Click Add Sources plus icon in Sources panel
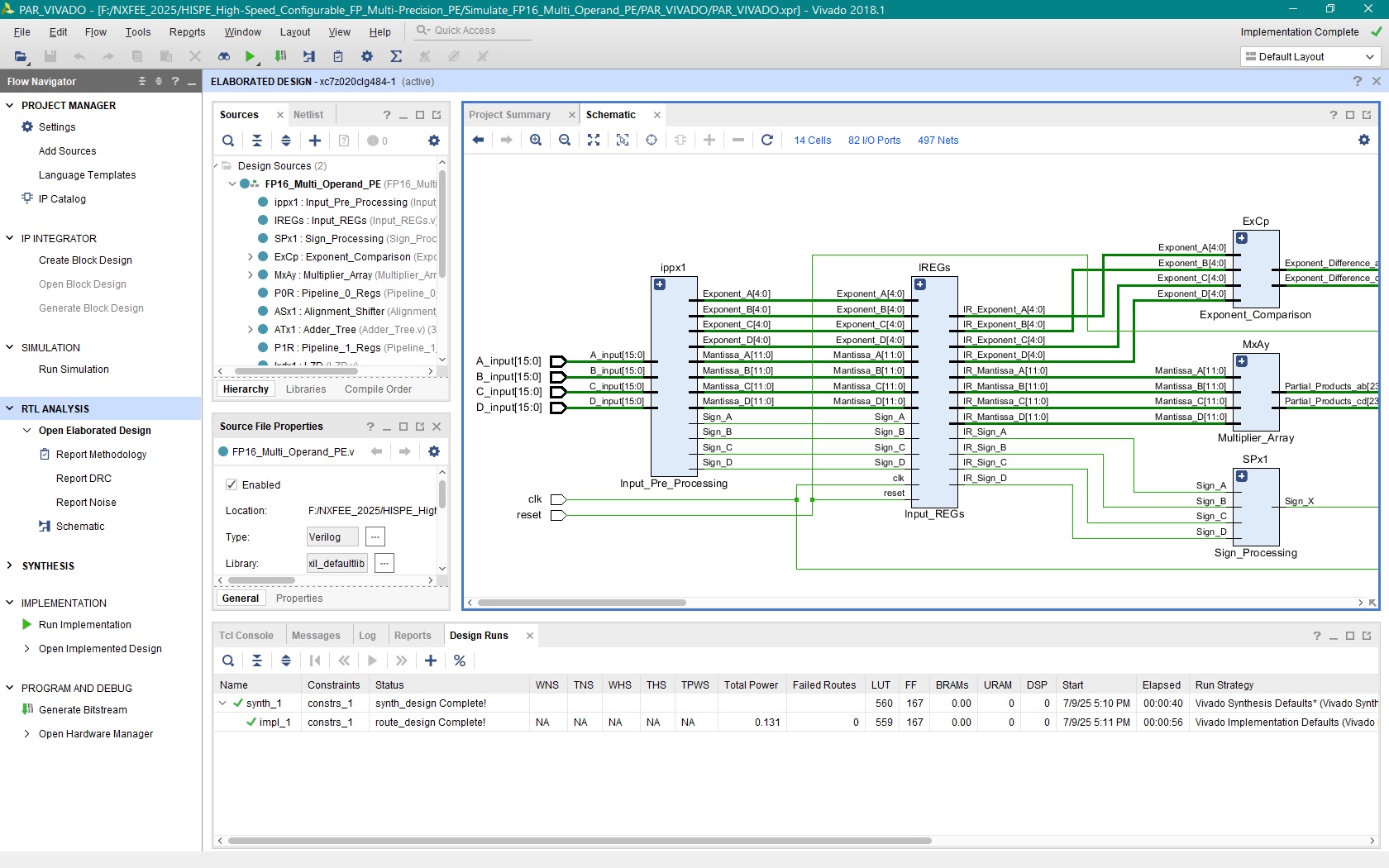1389x868 pixels. click(315, 141)
